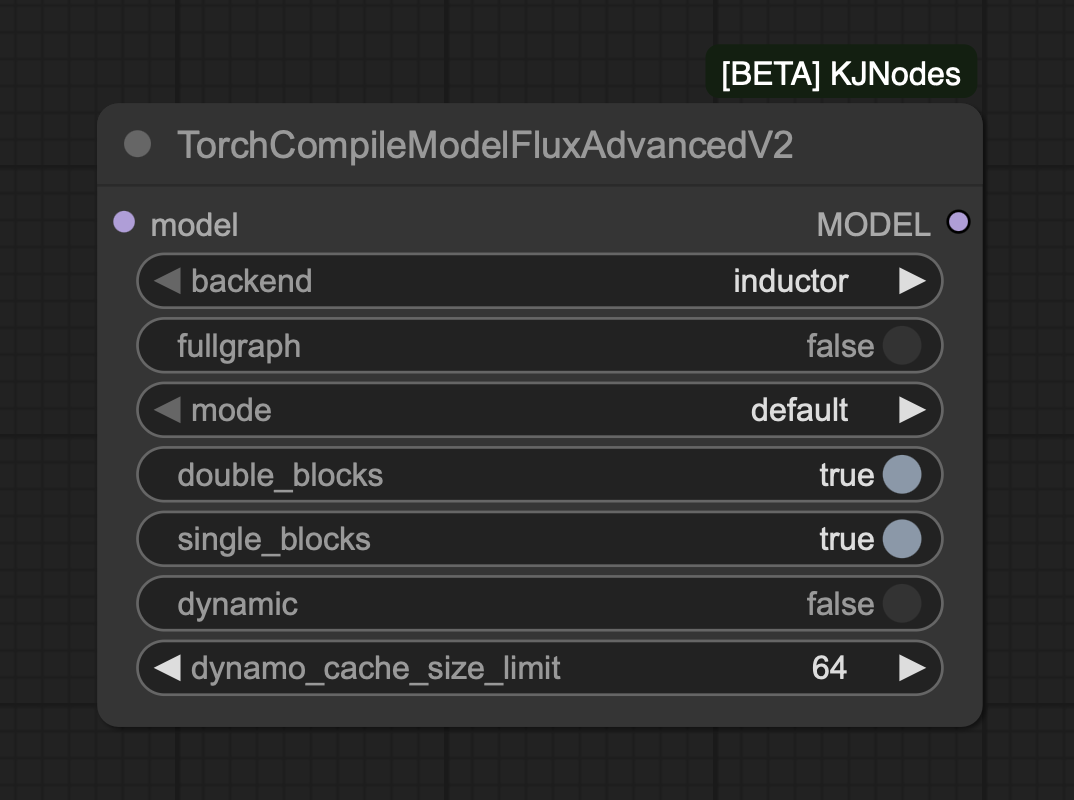
Task: Click left arrow on the mode selector
Action: coord(168,410)
